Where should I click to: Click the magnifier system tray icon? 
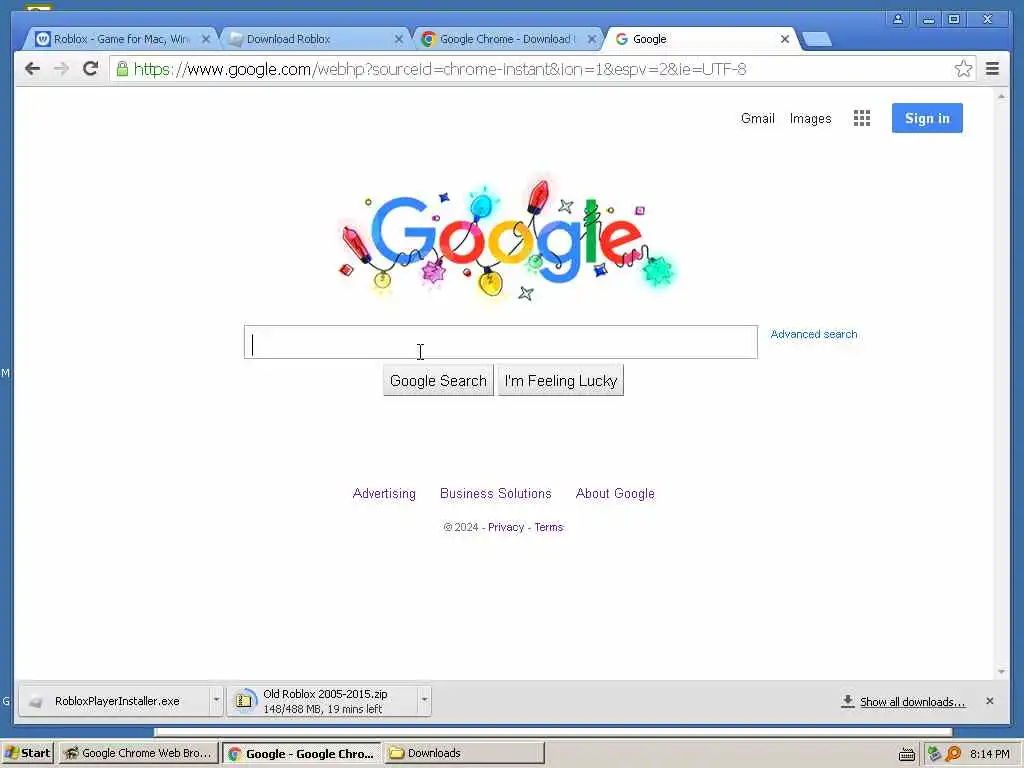tap(953, 754)
